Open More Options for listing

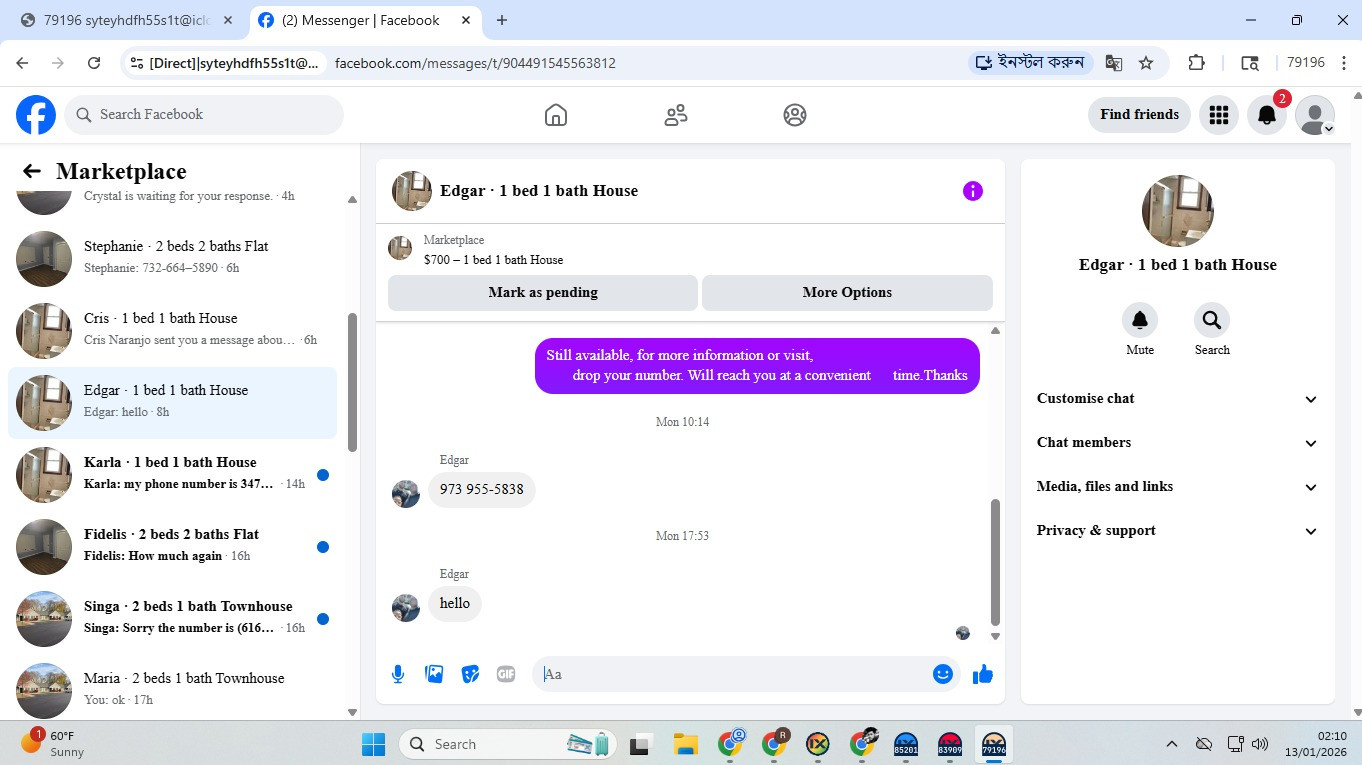[847, 293]
